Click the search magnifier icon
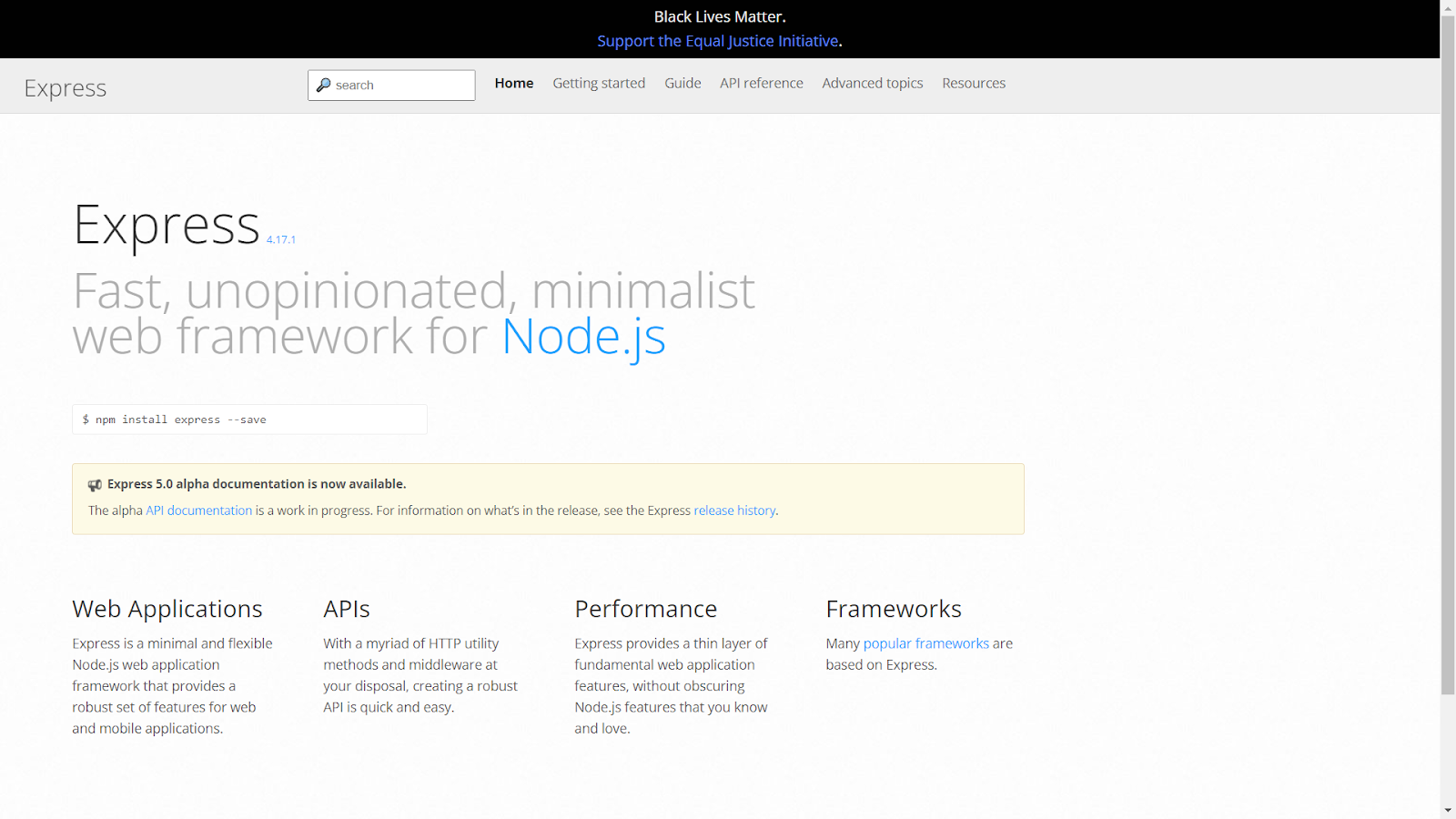Viewport: 1456px width, 819px height. pyautogui.click(x=323, y=85)
